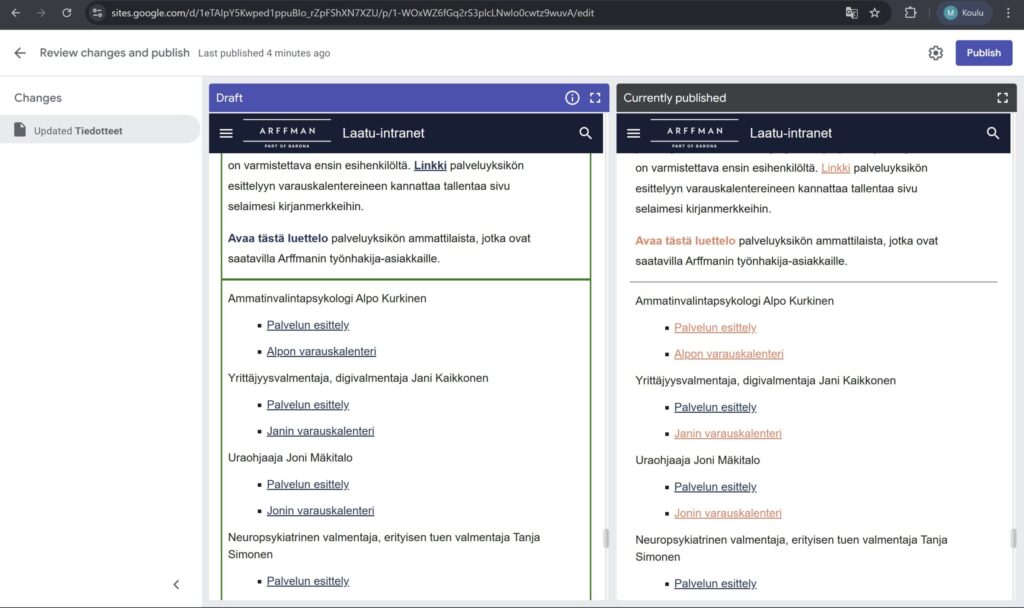This screenshot has width=1024, height=608.
Task: Open browser extensions puzzle icon
Action: pyautogui.click(x=910, y=13)
